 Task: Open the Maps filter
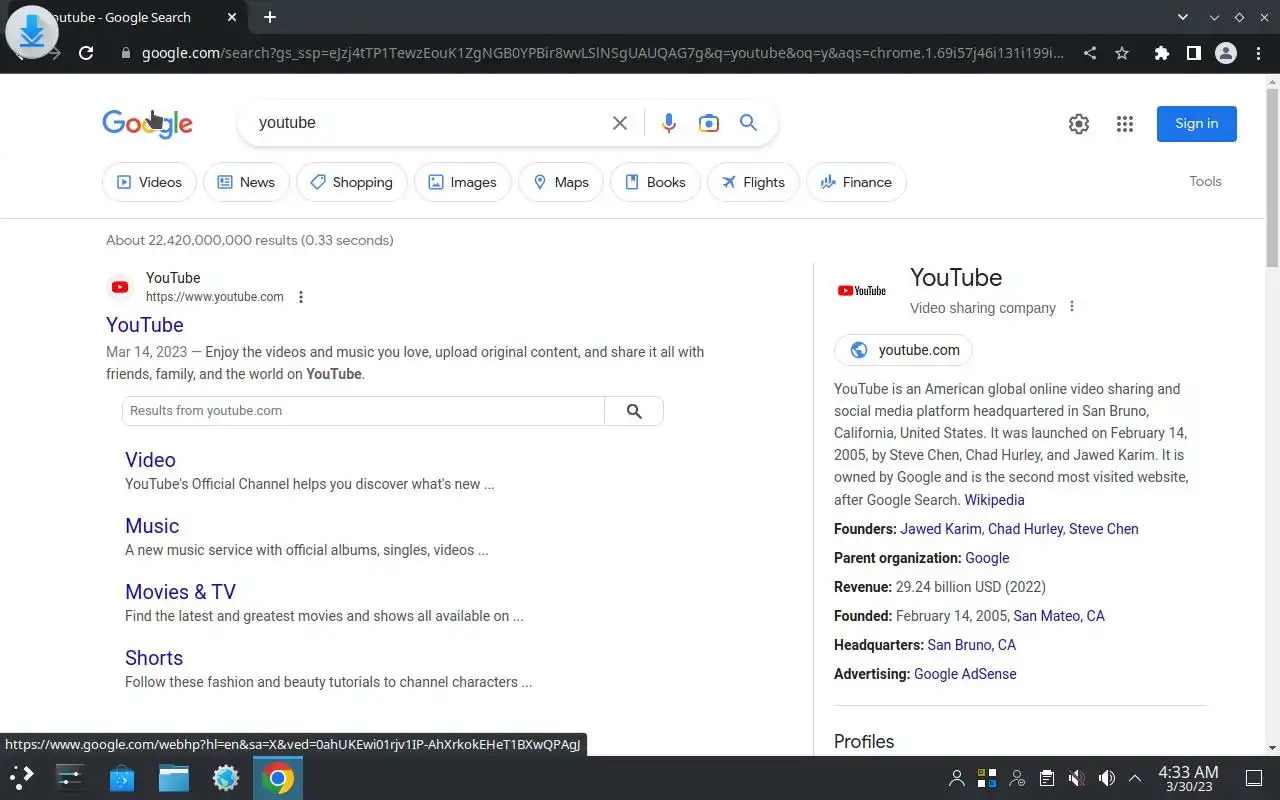click(561, 182)
